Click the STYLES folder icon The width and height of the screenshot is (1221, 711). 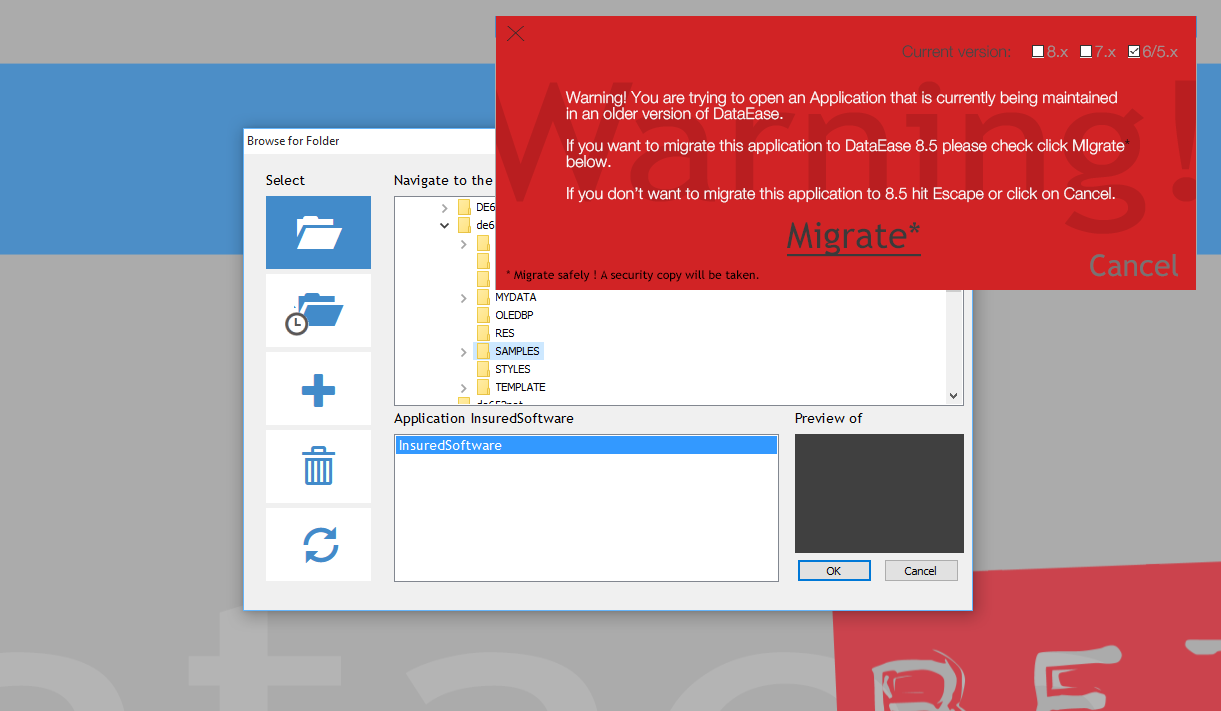(484, 369)
